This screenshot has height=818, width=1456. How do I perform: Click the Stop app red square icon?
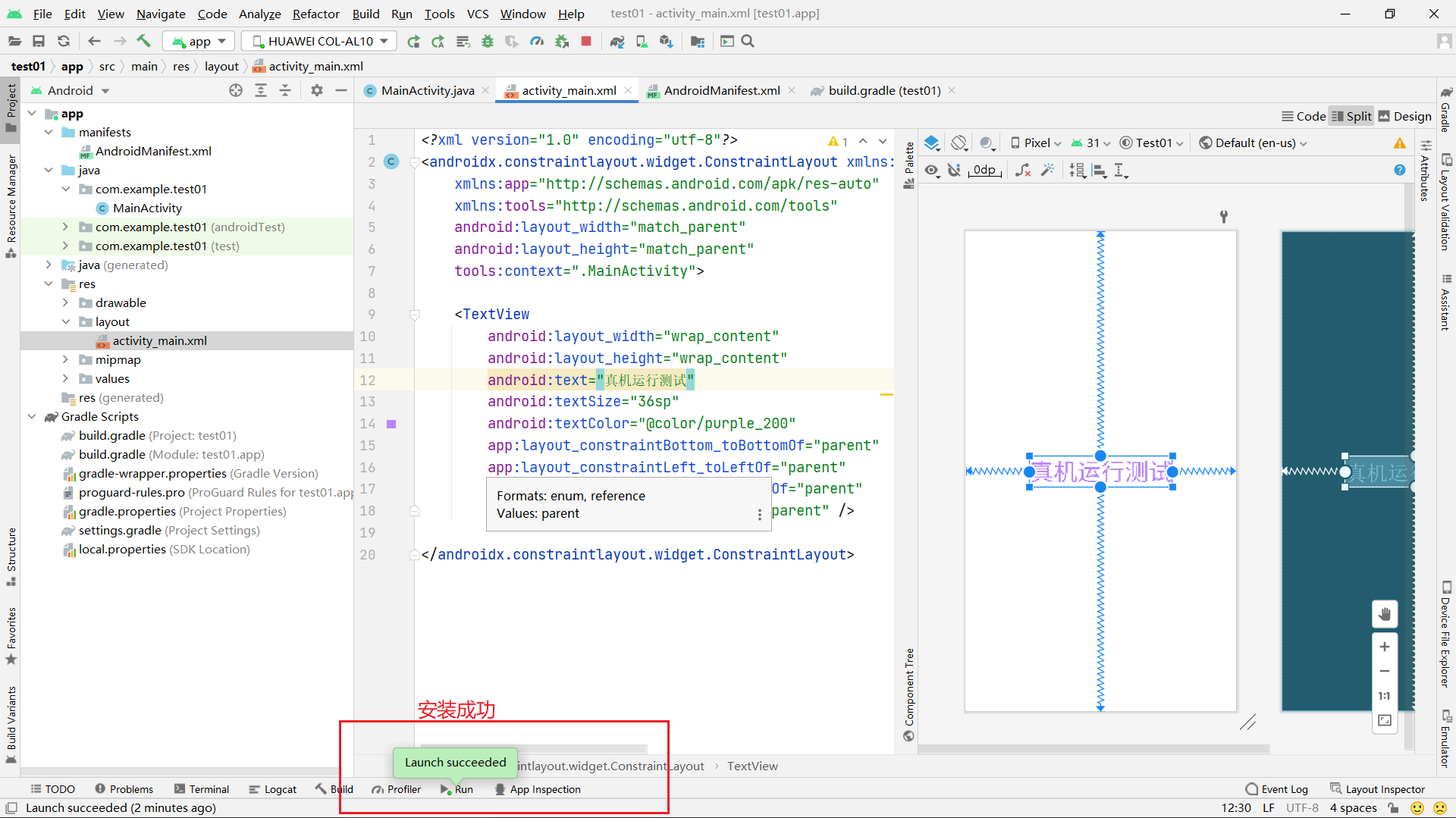[585, 41]
